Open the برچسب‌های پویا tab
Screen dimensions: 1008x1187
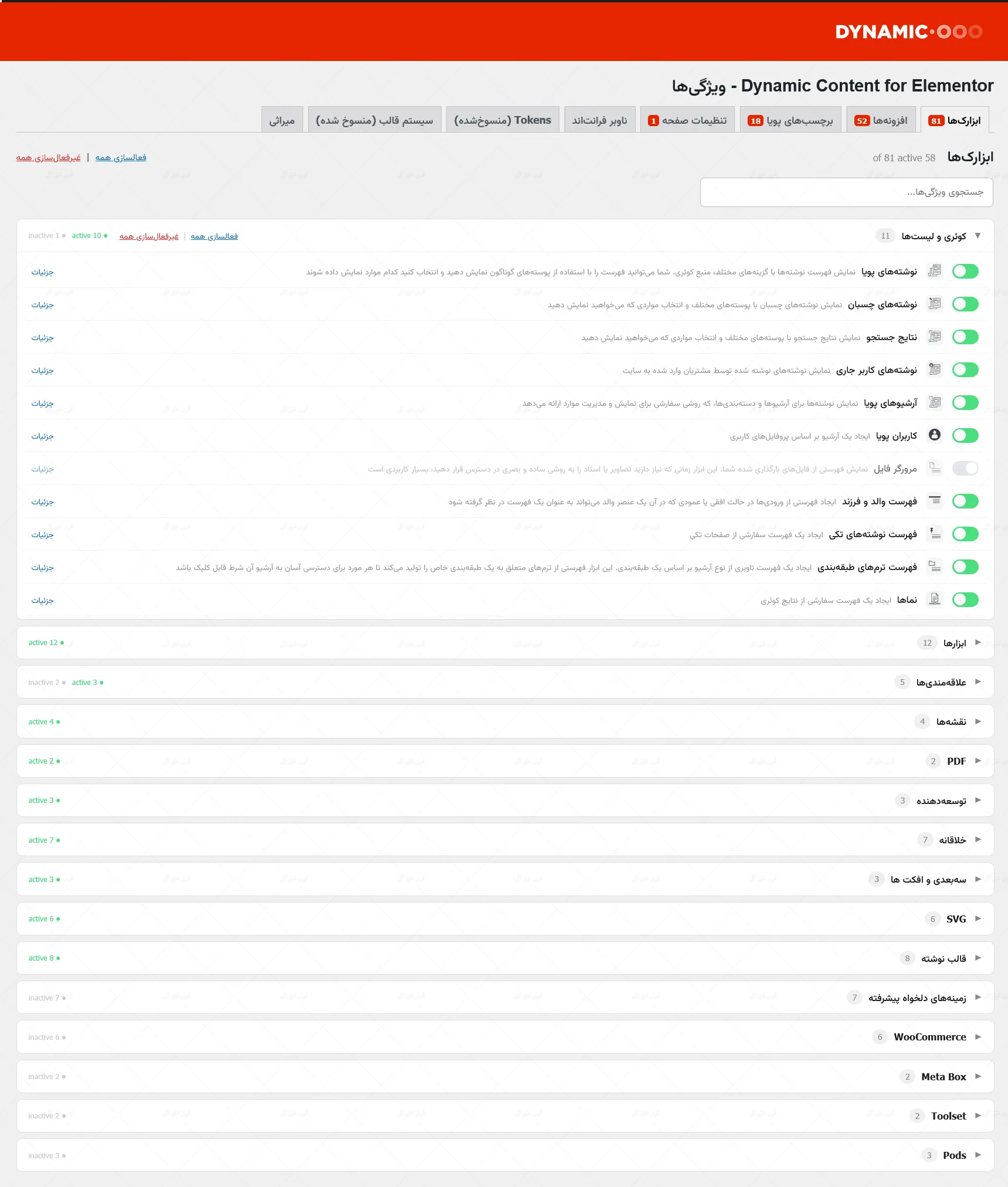click(790, 120)
